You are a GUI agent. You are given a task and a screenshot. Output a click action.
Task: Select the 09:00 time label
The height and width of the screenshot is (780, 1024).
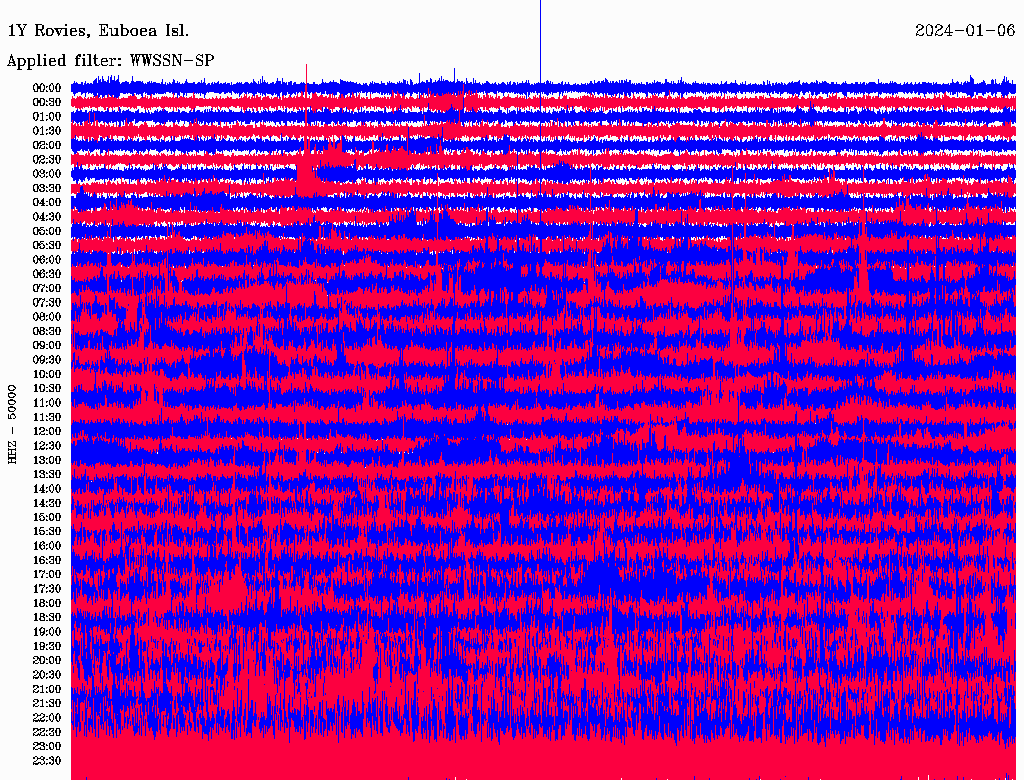point(47,346)
